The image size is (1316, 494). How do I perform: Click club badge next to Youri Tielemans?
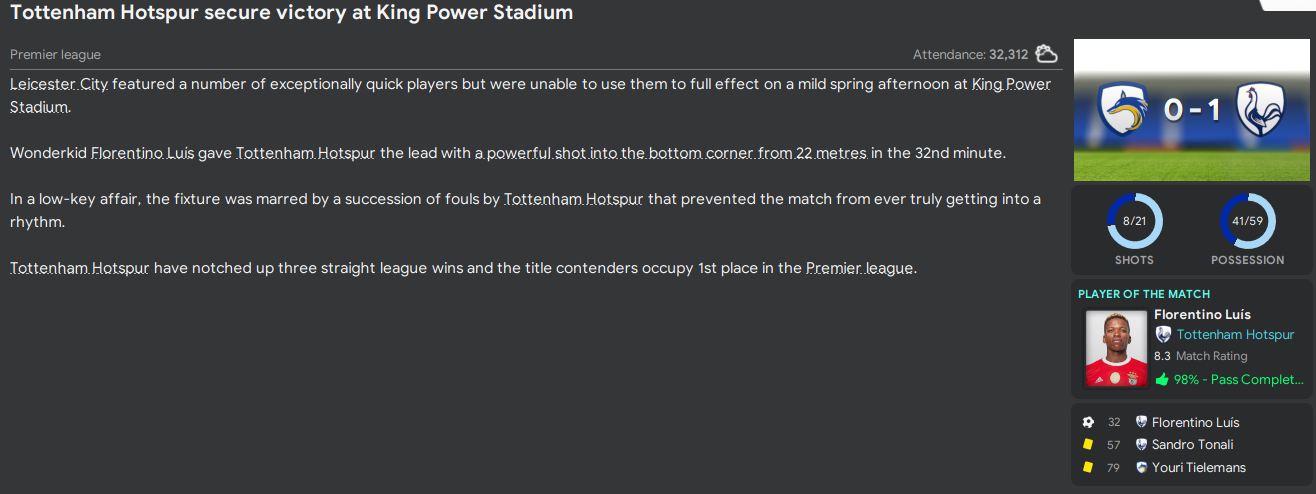1141,467
